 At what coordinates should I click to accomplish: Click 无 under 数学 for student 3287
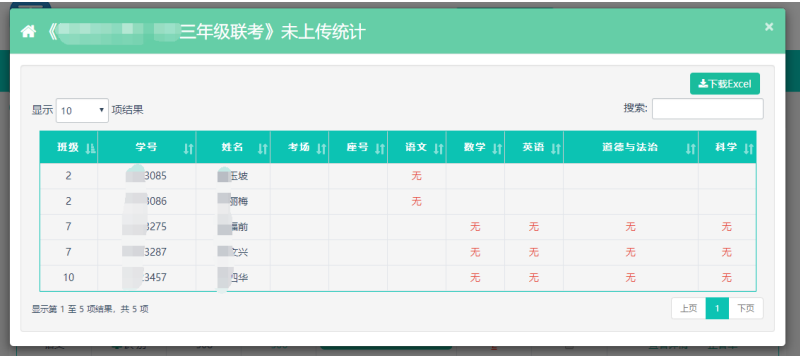[475, 252]
